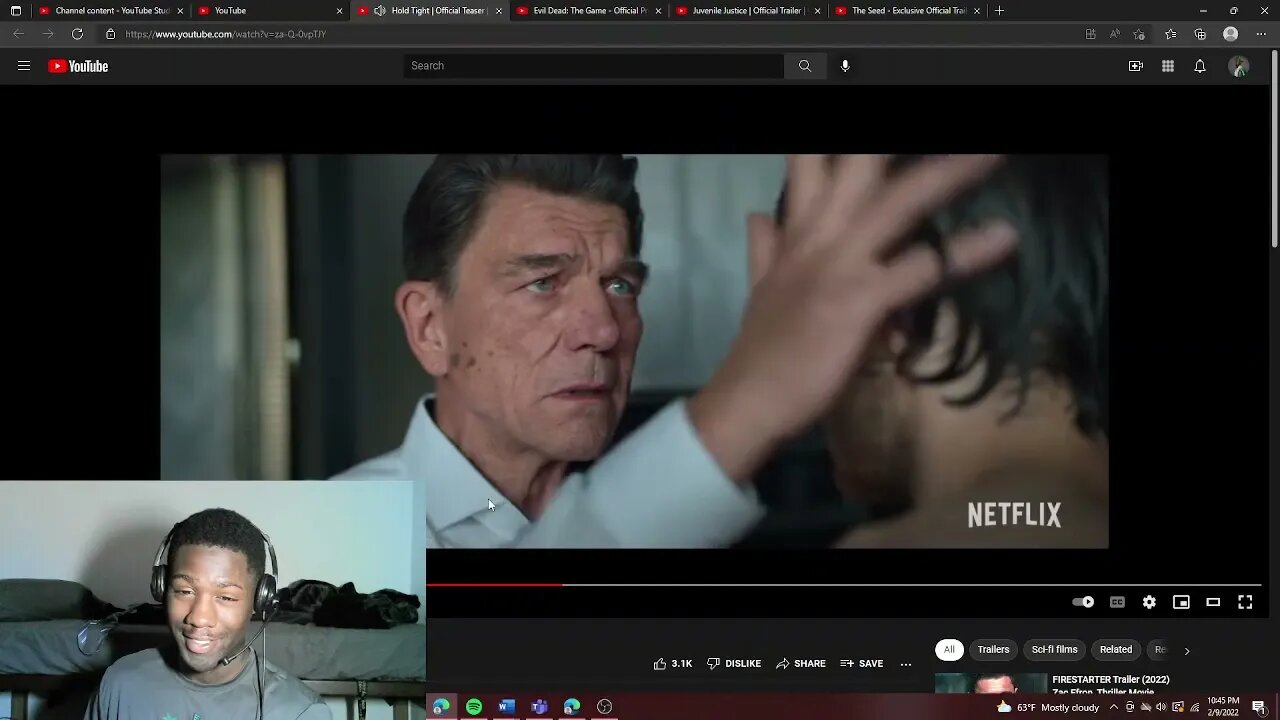Open Microsoft Word from the taskbar
The image size is (1280, 720).
click(x=507, y=707)
